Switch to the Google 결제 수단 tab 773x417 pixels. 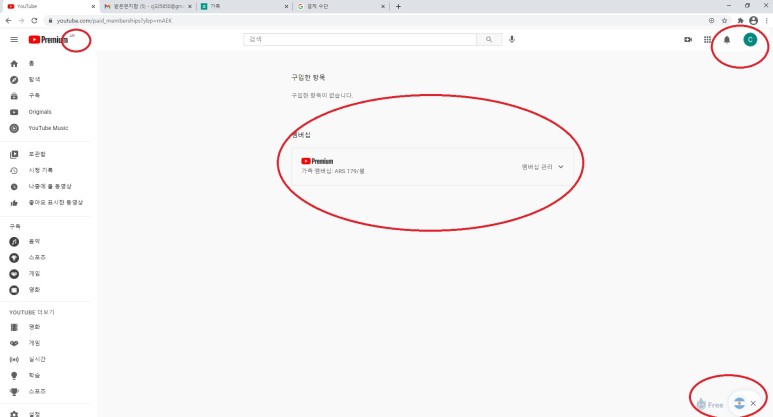(340, 6)
